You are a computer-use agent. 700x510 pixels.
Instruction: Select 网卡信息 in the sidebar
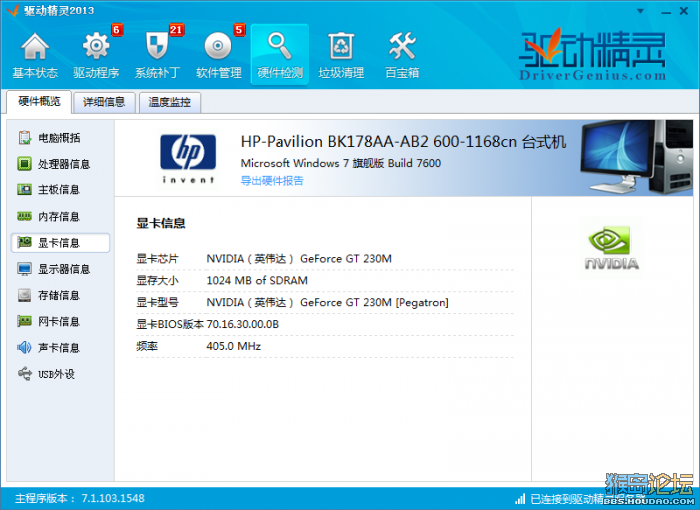click(x=60, y=322)
